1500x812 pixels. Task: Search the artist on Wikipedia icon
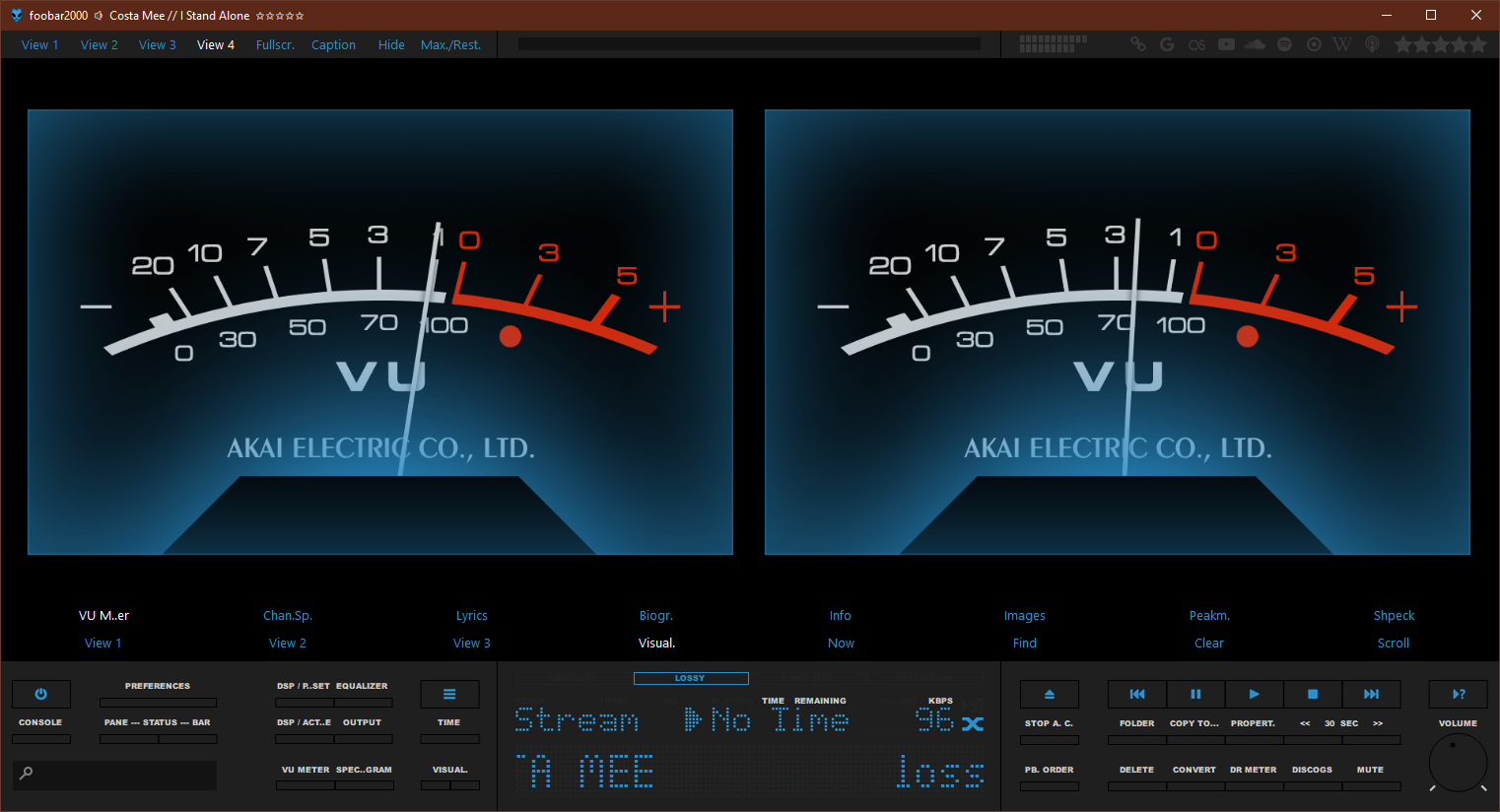pyautogui.click(x=1341, y=44)
